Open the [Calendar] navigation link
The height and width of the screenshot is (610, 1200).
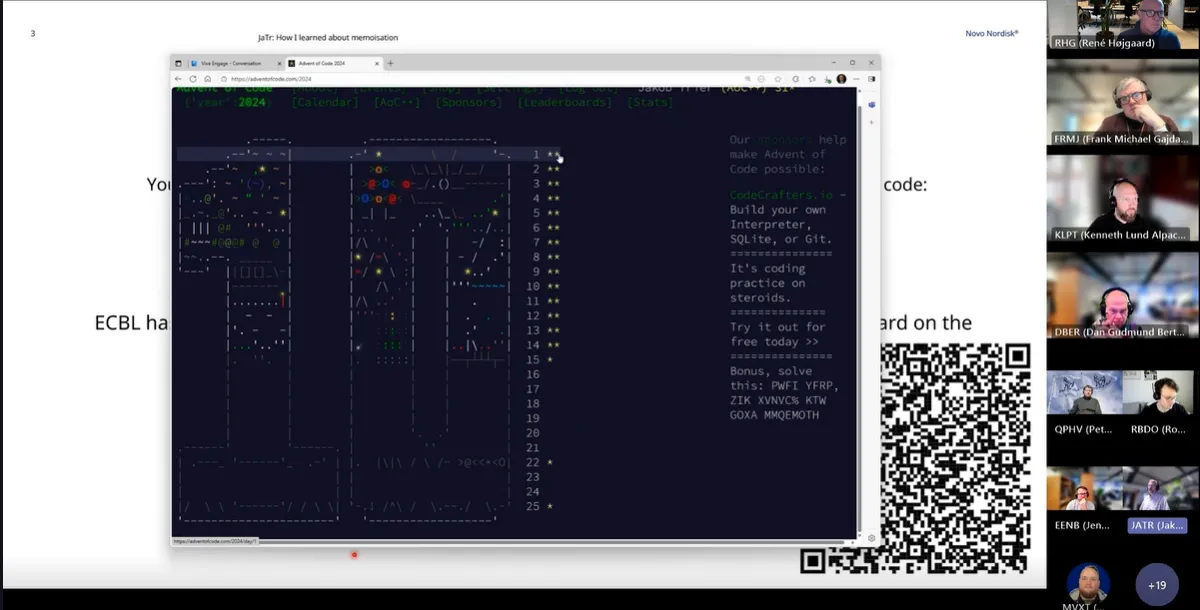click(x=325, y=102)
